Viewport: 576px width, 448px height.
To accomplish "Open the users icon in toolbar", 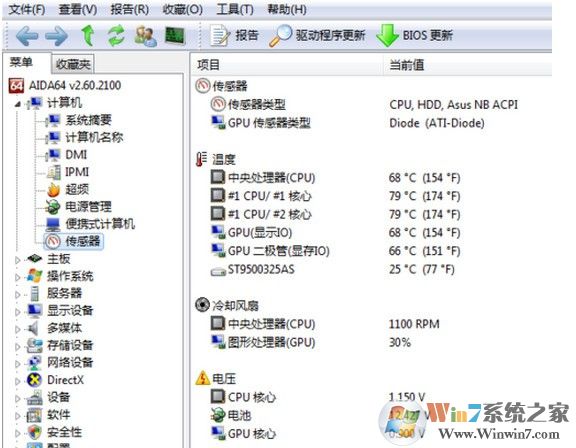I will (146, 36).
